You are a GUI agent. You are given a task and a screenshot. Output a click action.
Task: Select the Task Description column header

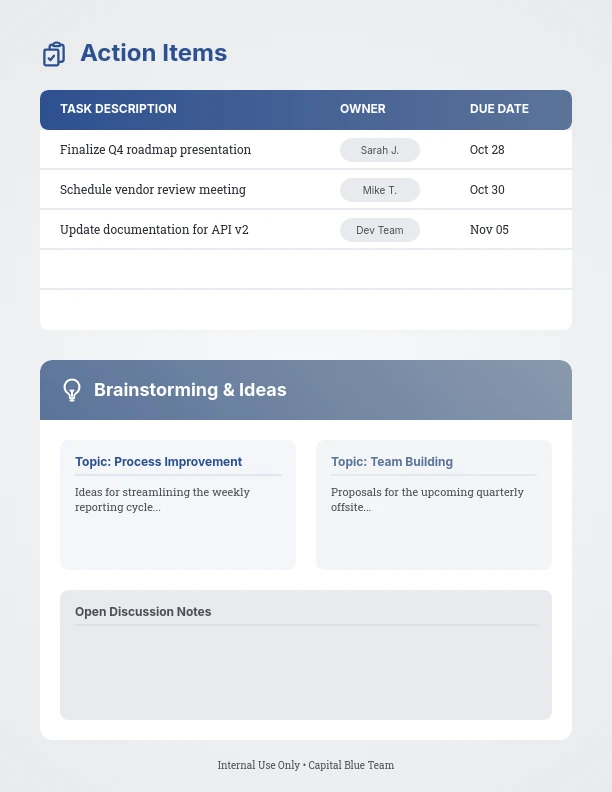click(x=118, y=109)
